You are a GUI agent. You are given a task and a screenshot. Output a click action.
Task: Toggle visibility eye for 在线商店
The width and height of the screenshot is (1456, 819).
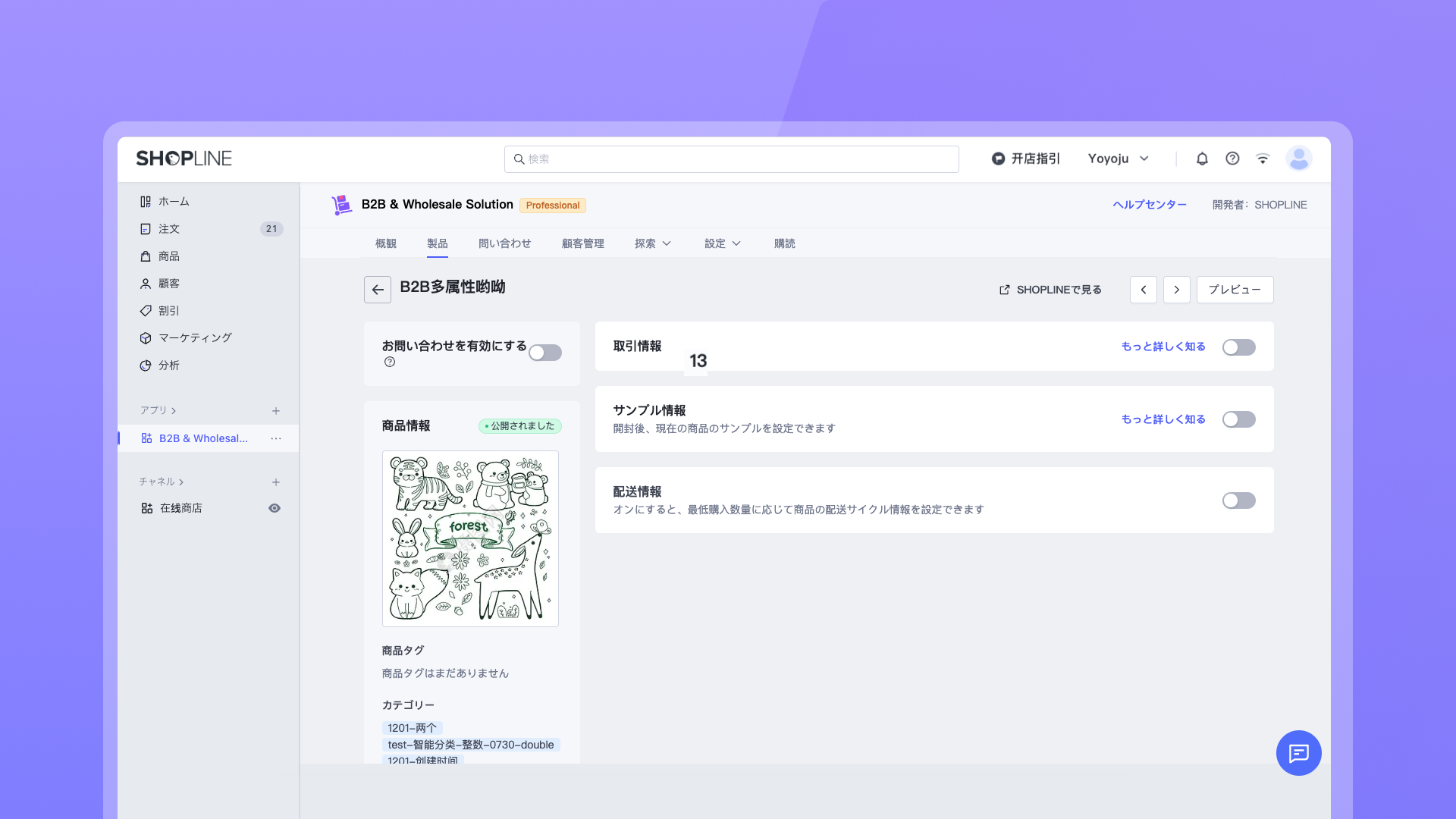click(275, 508)
